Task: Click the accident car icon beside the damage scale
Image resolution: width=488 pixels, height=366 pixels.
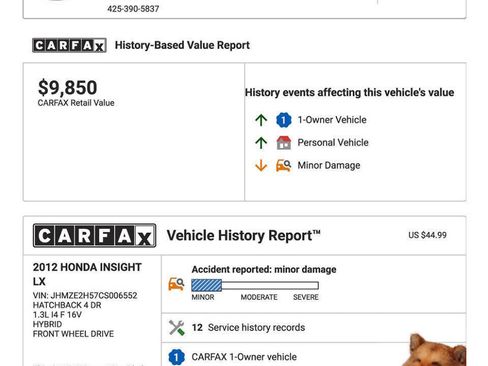Action: 176,284
